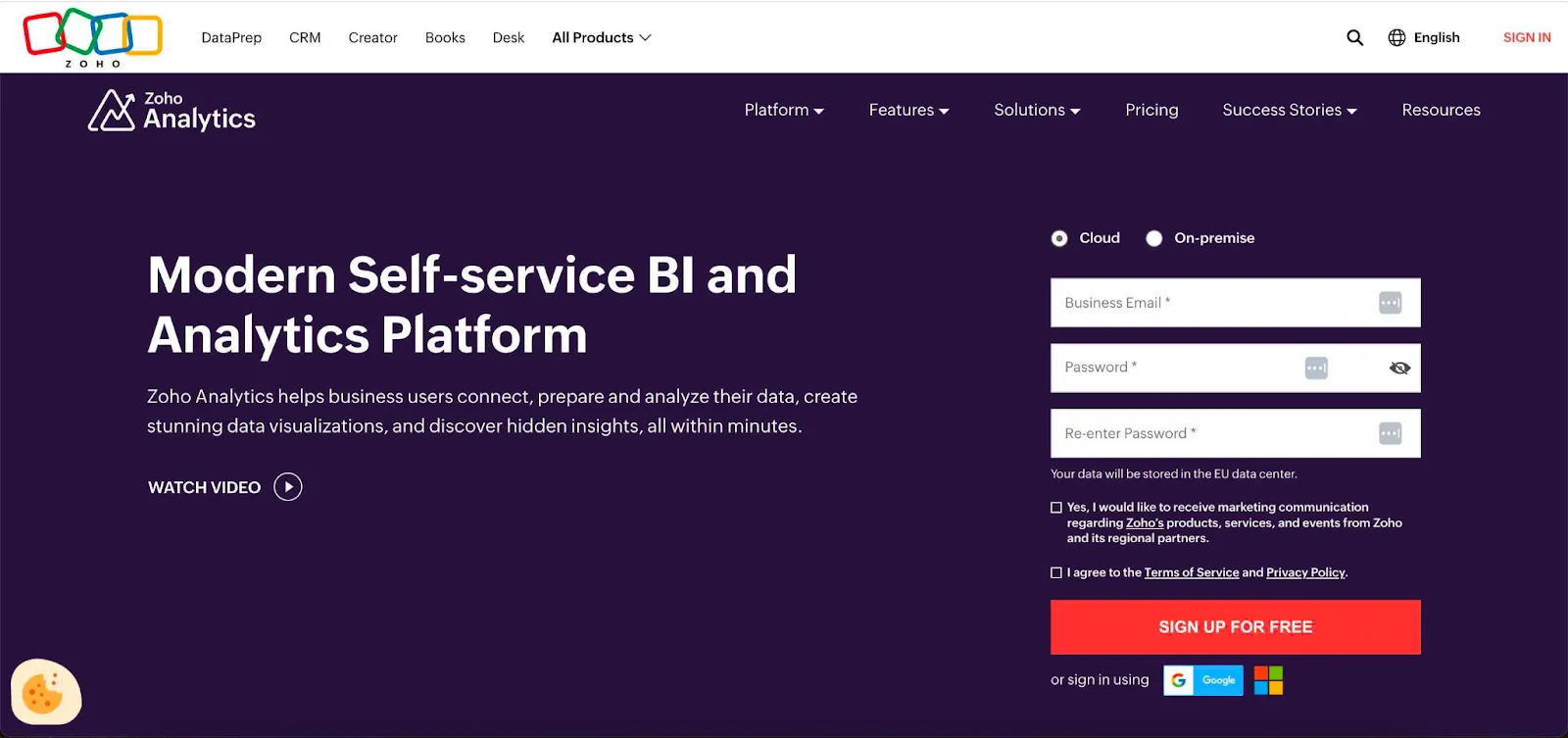Open Creator product link
The width and height of the screenshot is (1568, 738).
click(x=373, y=37)
